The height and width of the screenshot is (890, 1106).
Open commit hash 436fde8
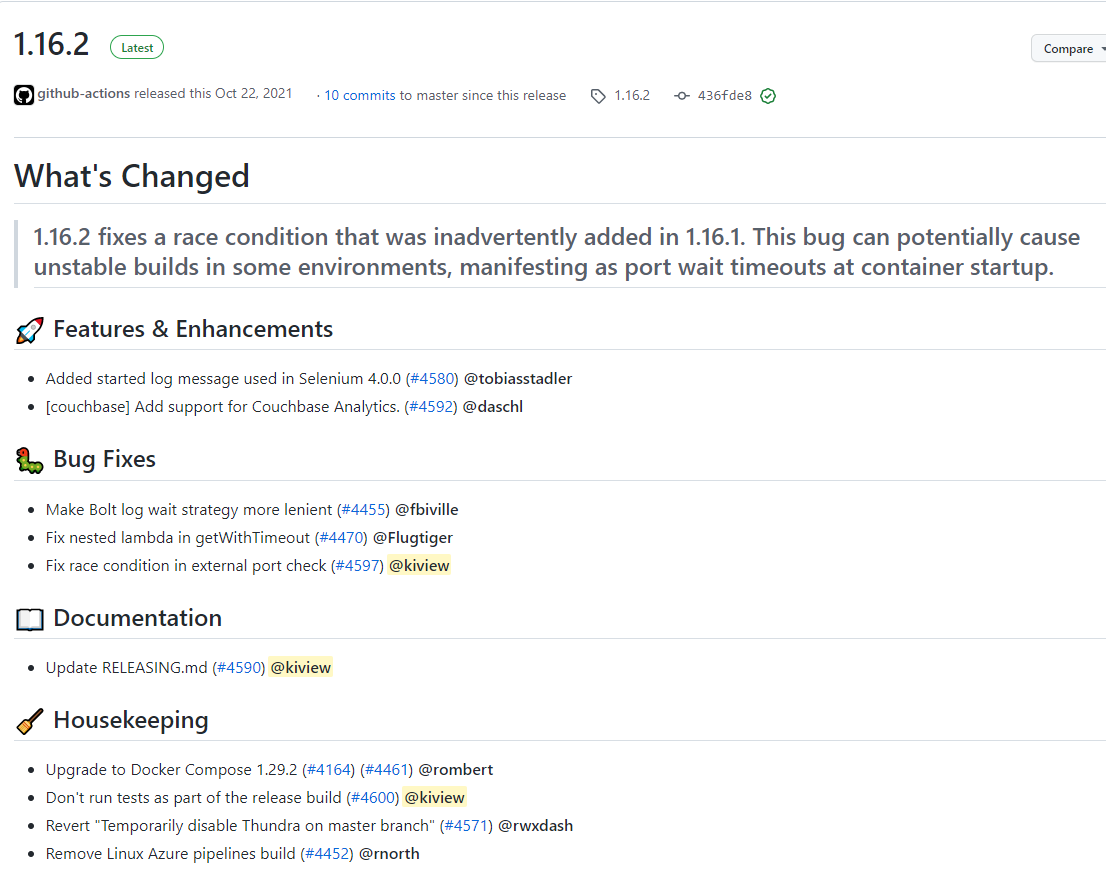[x=724, y=95]
